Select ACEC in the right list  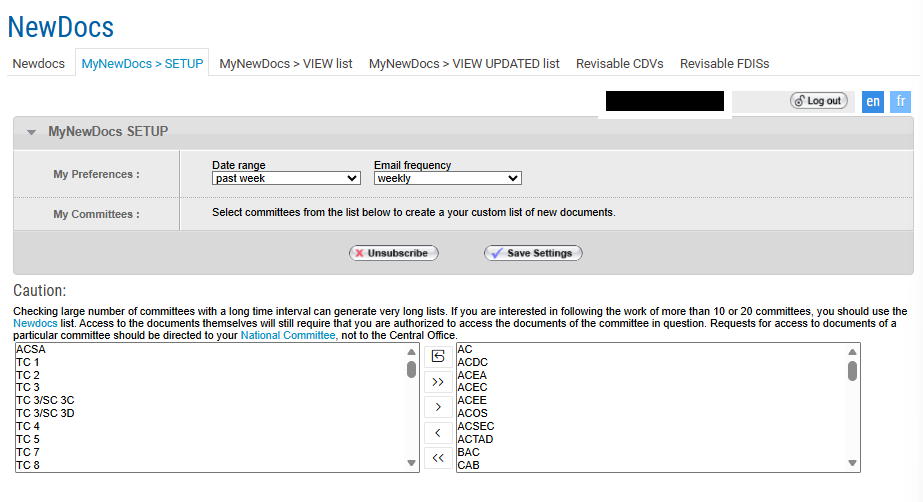(x=652, y=387)
